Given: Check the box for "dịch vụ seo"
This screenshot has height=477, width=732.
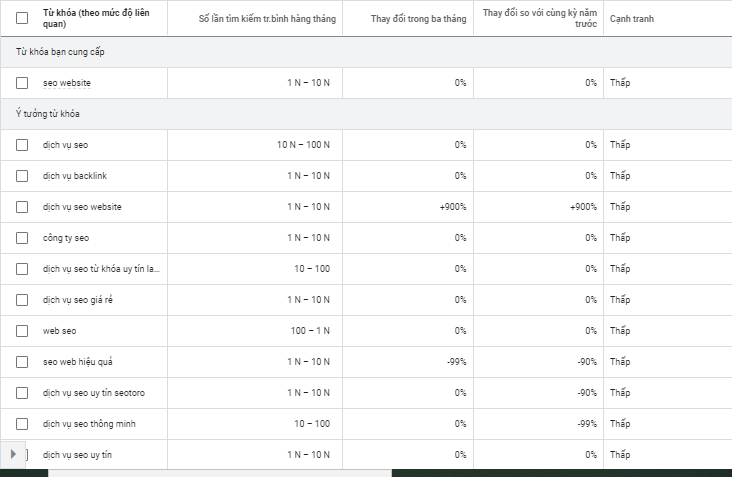Looking at the screenshot, I should (22, 145).
